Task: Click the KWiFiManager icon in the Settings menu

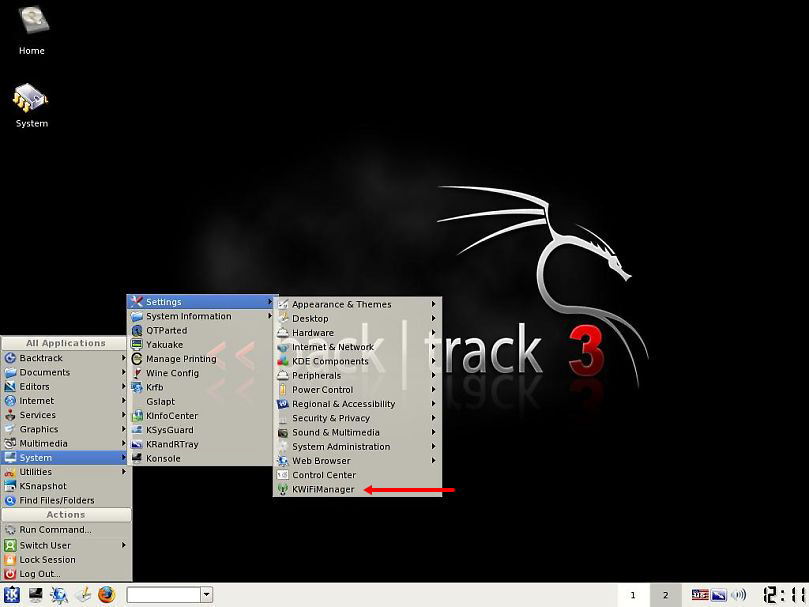Action: (x=283, y=489)
